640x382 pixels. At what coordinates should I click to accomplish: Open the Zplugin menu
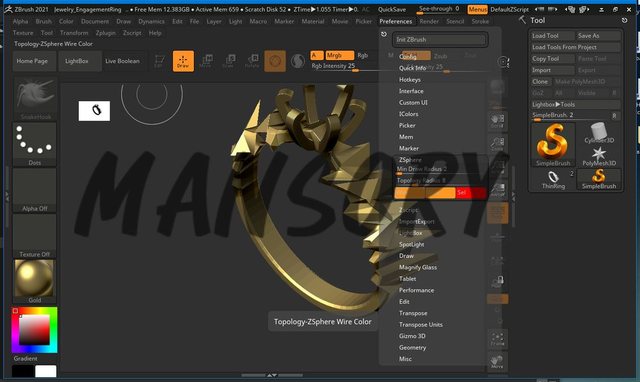click(105, 33)
